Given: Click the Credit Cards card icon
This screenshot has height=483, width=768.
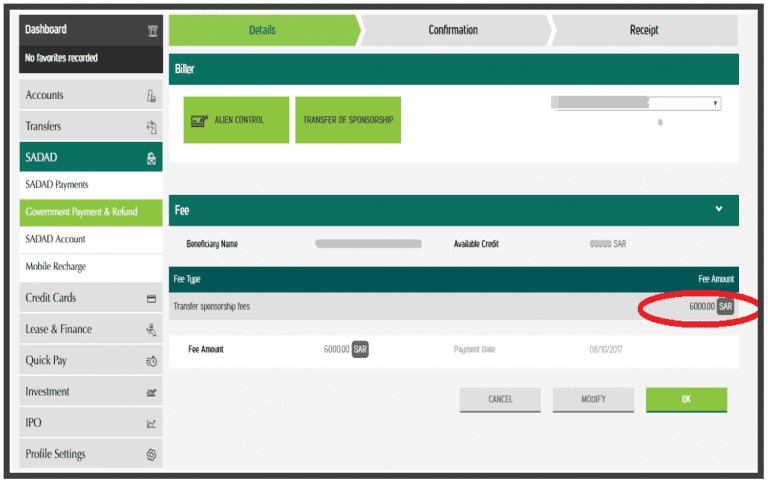Looking at the screenshot, I should click(151, 298).
